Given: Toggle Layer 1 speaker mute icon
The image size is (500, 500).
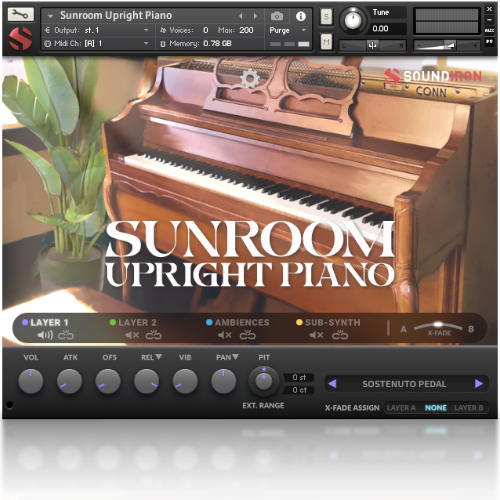Looking at the screenshot, I should click(45, 335).
